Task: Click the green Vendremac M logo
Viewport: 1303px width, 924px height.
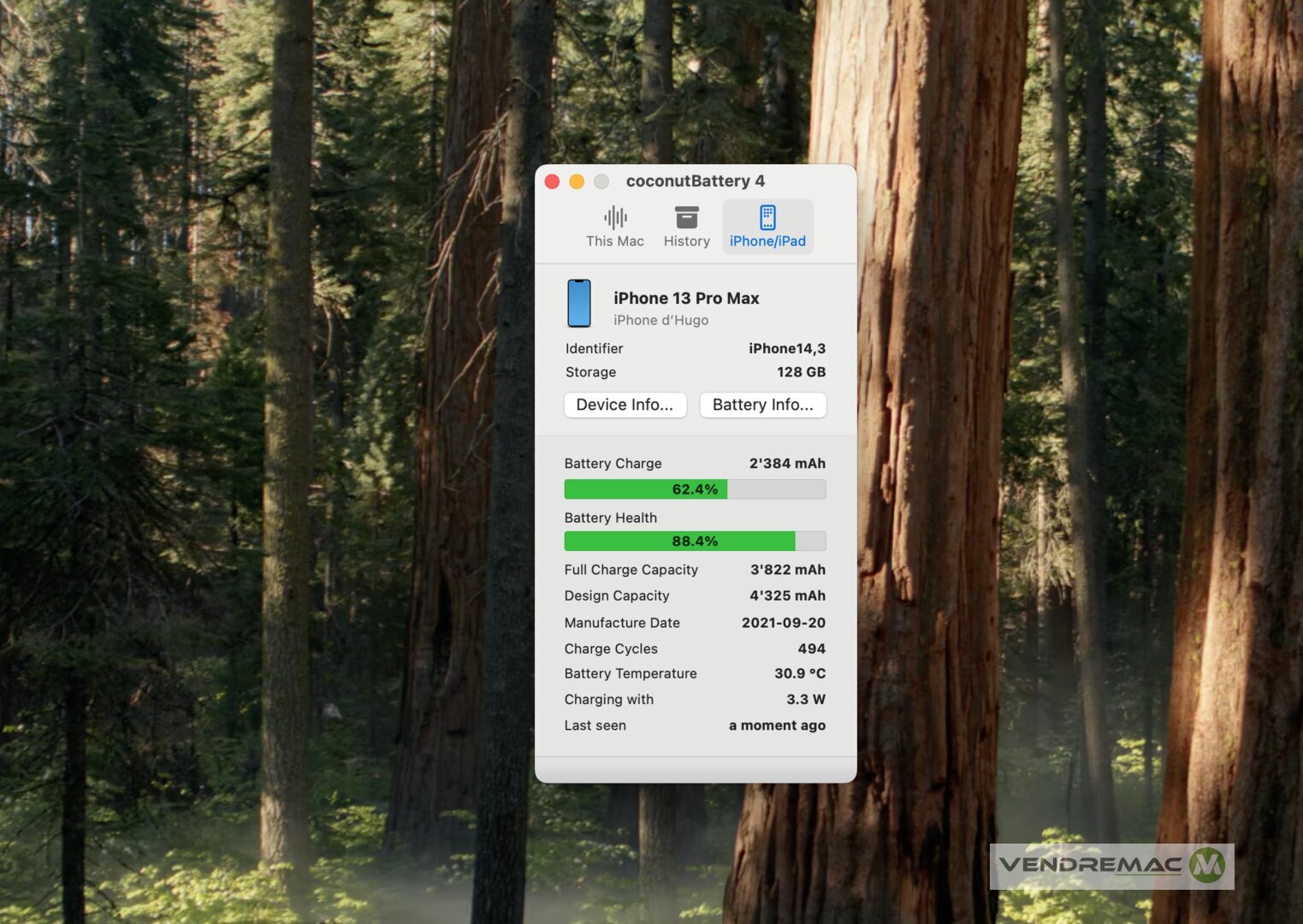Action: [1207, 865]
